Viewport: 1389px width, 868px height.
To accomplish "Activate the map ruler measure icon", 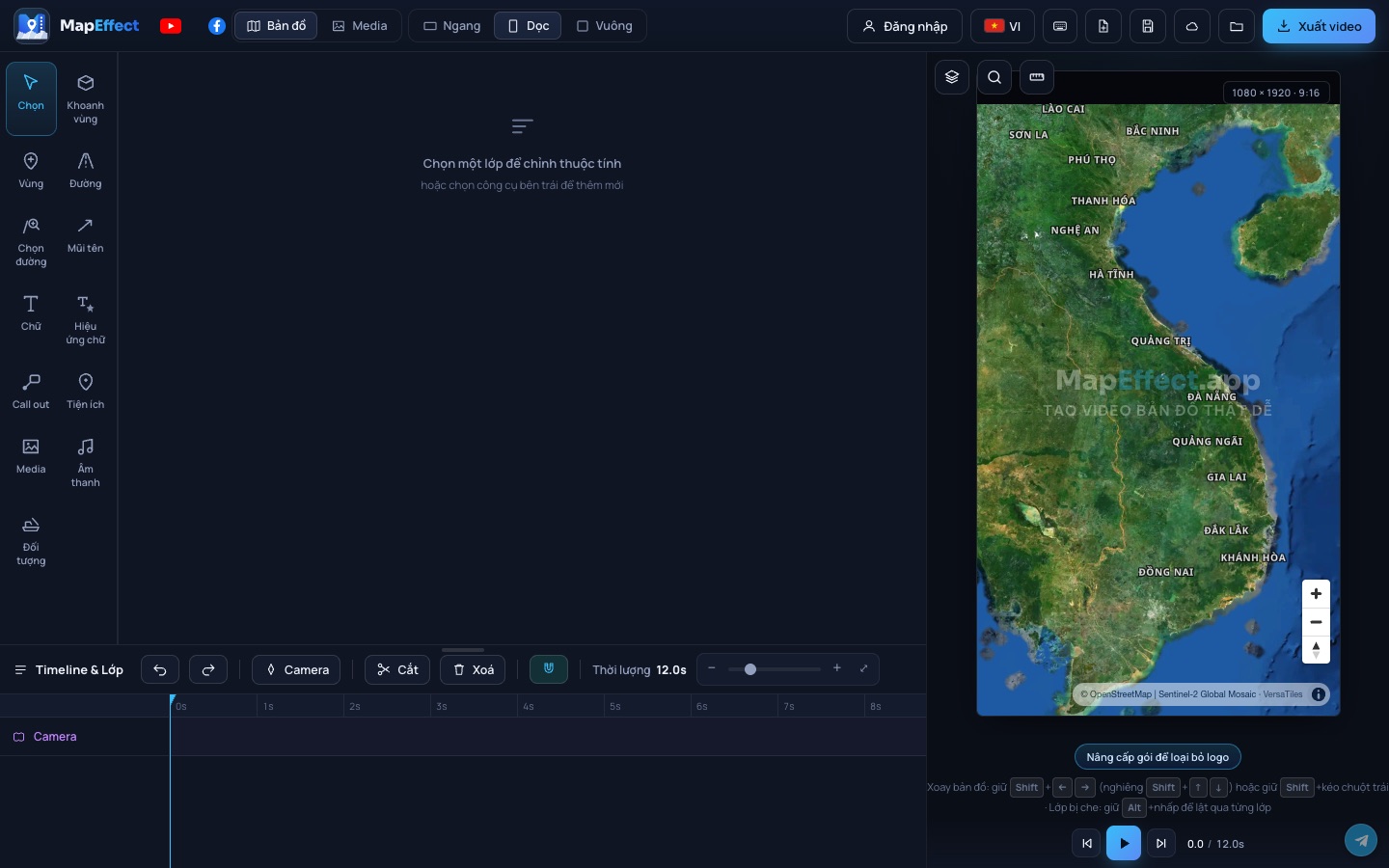I will point(1037,77).
